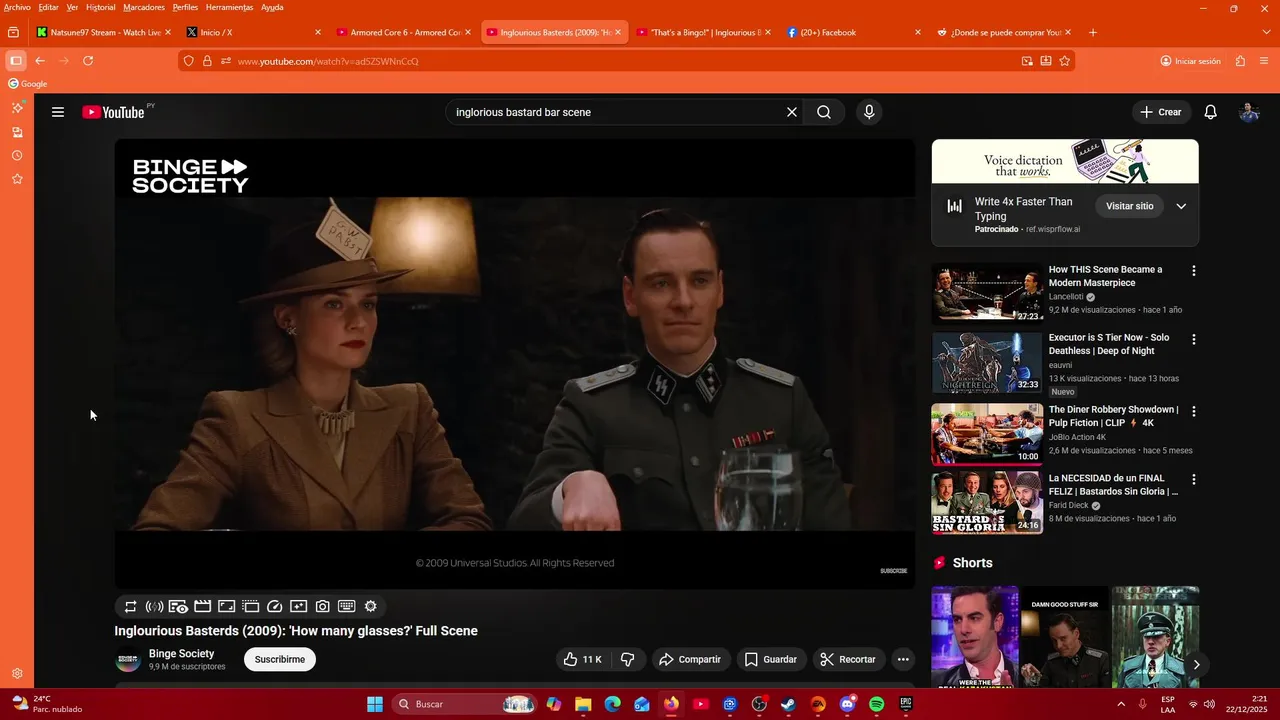The image size is (1280, 720).
Task: Click the Crear button
Action: tap(1161, 112)
